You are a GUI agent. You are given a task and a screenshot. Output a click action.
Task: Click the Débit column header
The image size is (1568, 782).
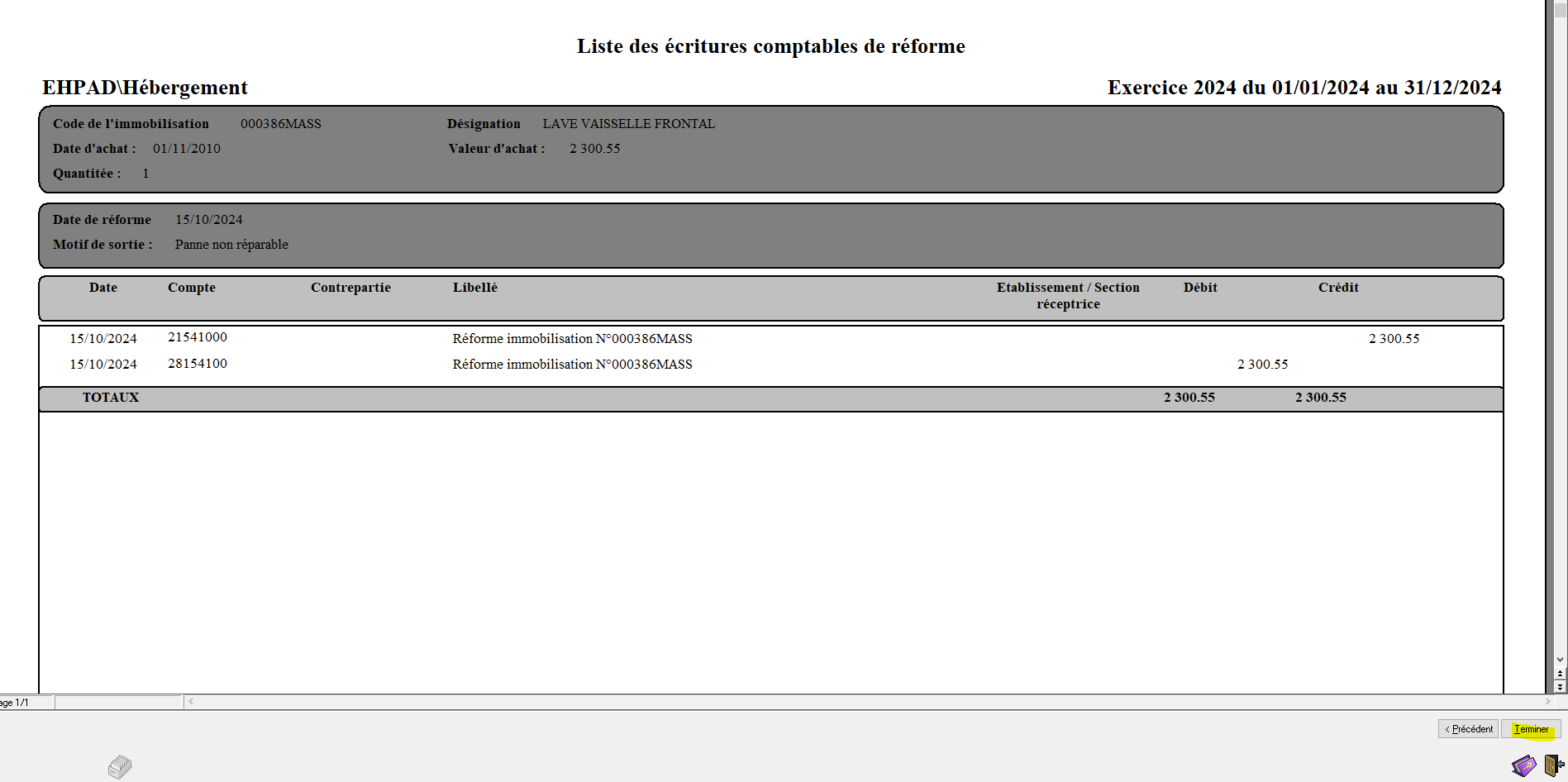tap(1199, 288)
